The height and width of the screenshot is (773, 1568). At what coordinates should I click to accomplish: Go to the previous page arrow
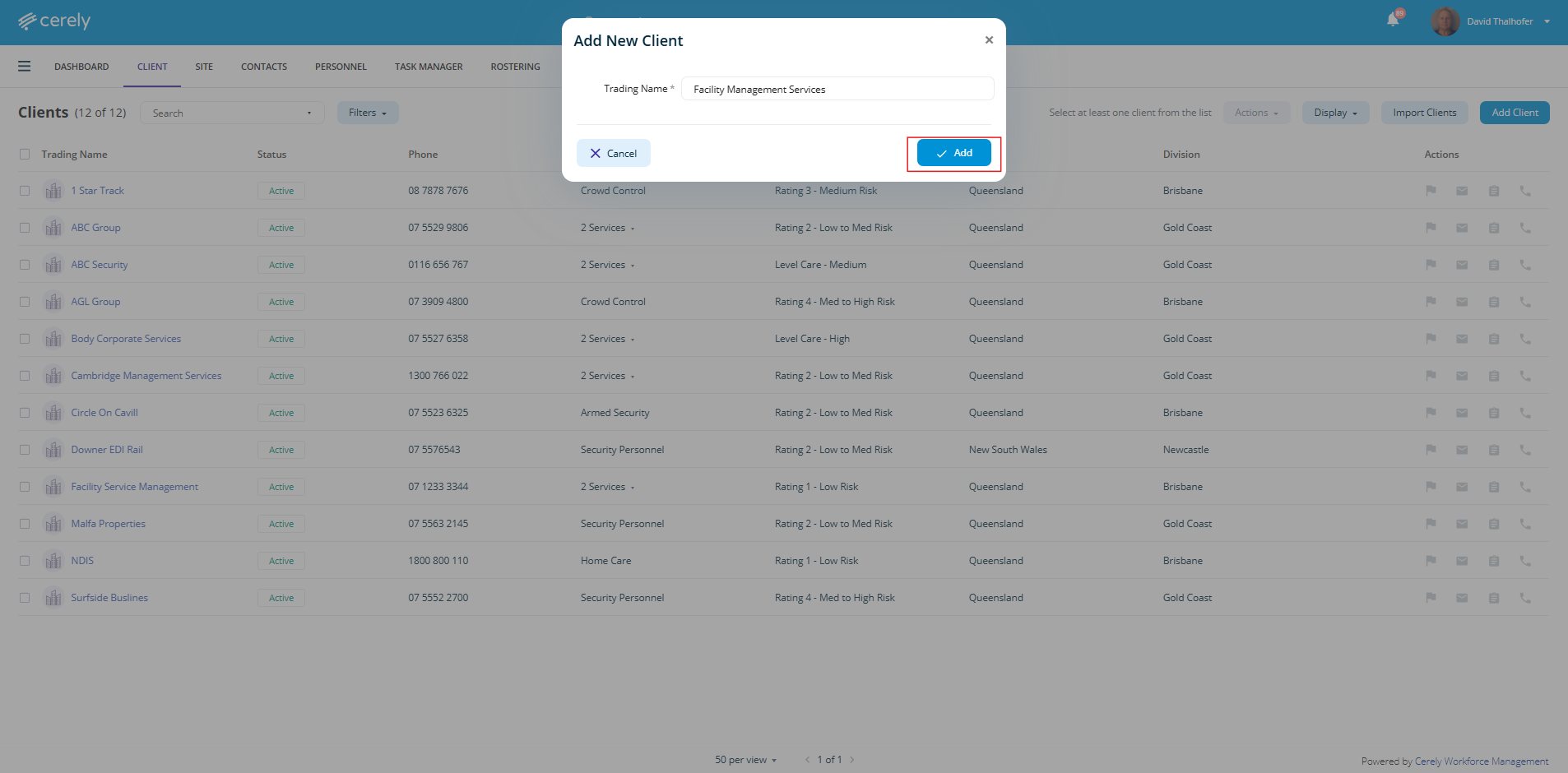tap(808, 760)
